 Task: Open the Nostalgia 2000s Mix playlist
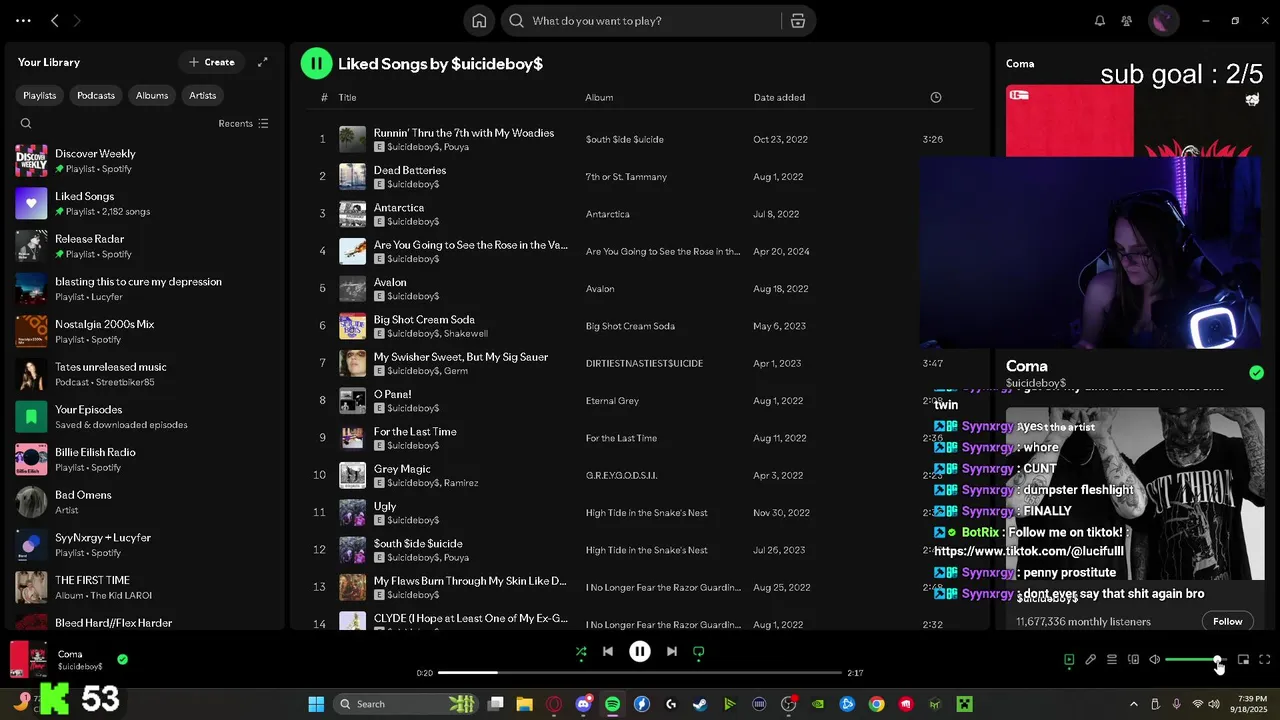pos(145,331)
